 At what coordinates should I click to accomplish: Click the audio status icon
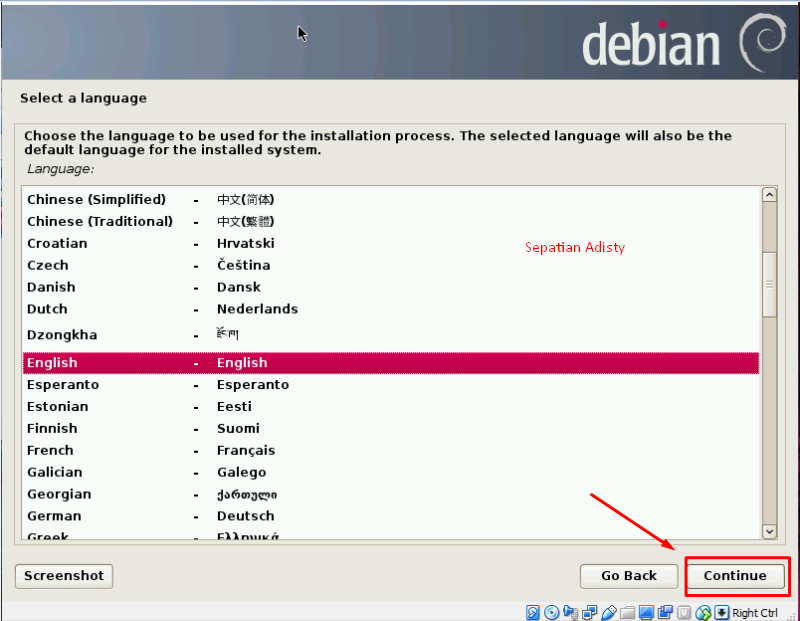pos(571,612)
